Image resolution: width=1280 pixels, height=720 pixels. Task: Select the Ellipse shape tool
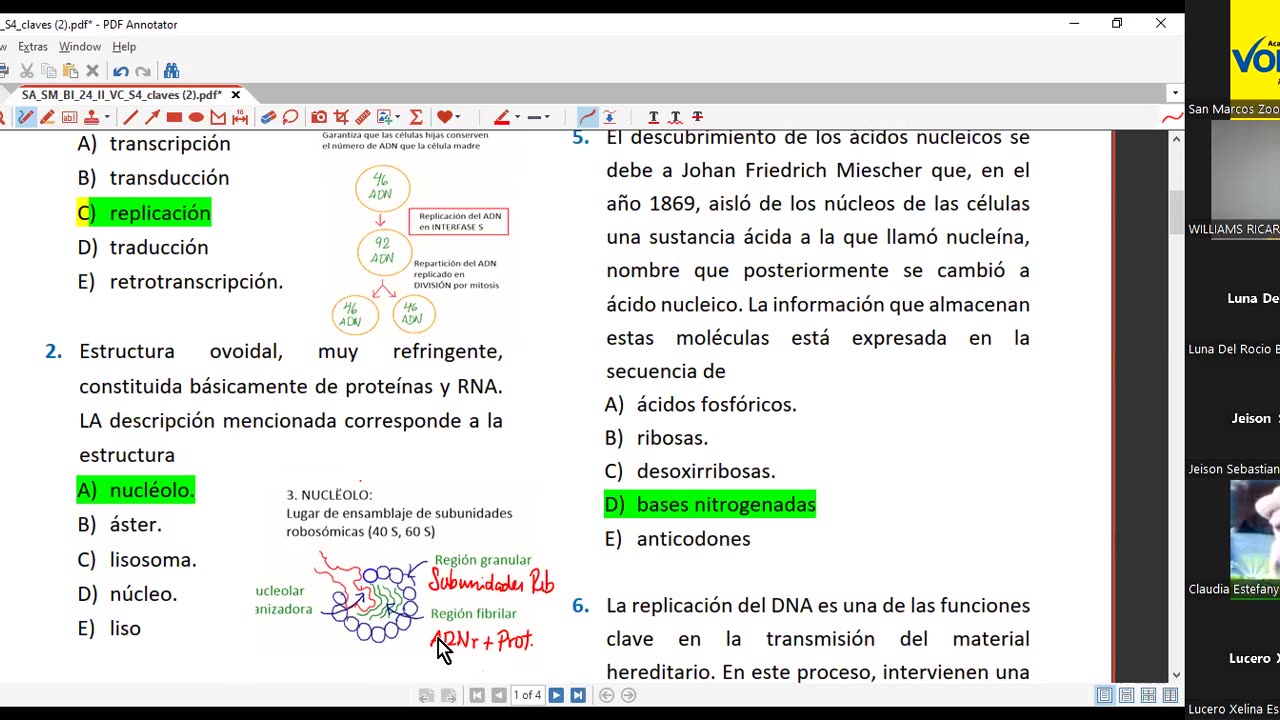tap(196, 117)
